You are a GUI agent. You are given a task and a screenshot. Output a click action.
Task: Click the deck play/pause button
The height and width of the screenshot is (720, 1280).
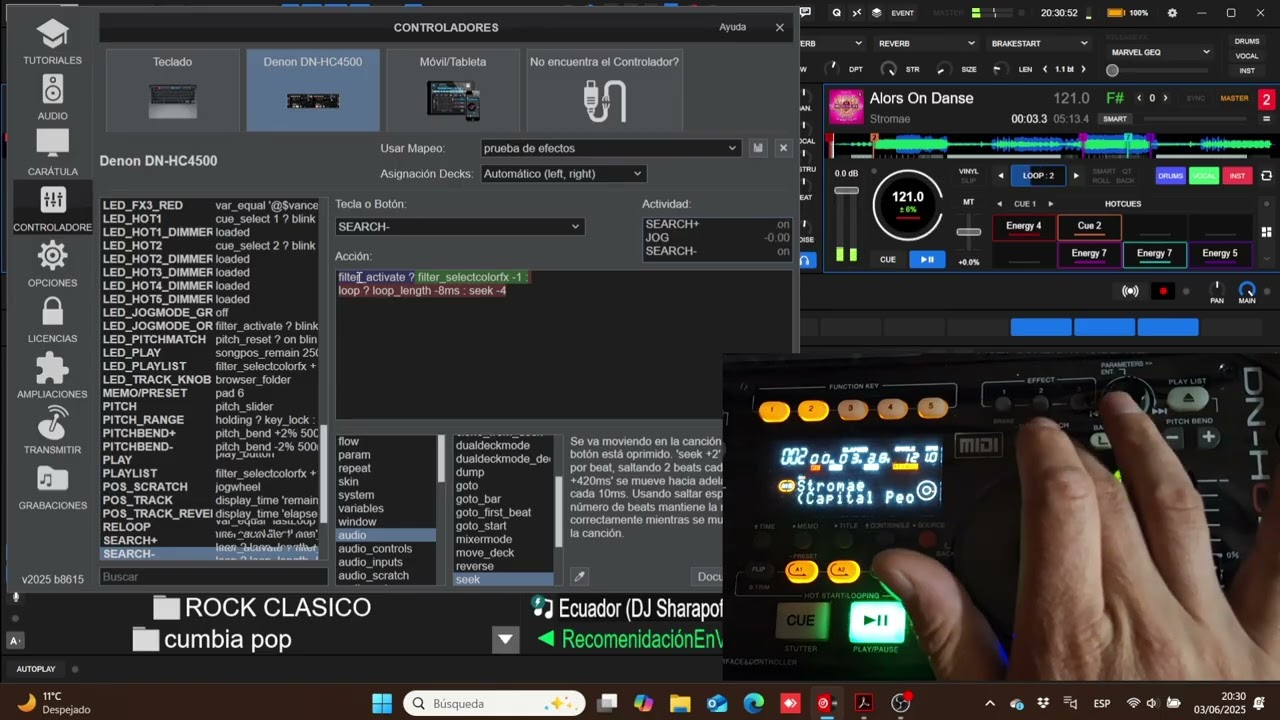click(928, 259)
